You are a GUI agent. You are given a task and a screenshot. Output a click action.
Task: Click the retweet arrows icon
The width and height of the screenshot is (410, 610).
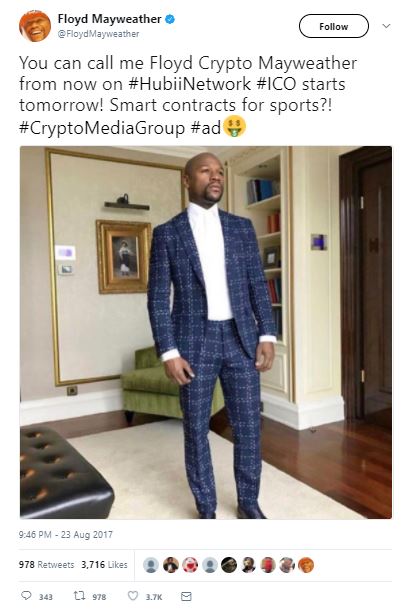79,596
